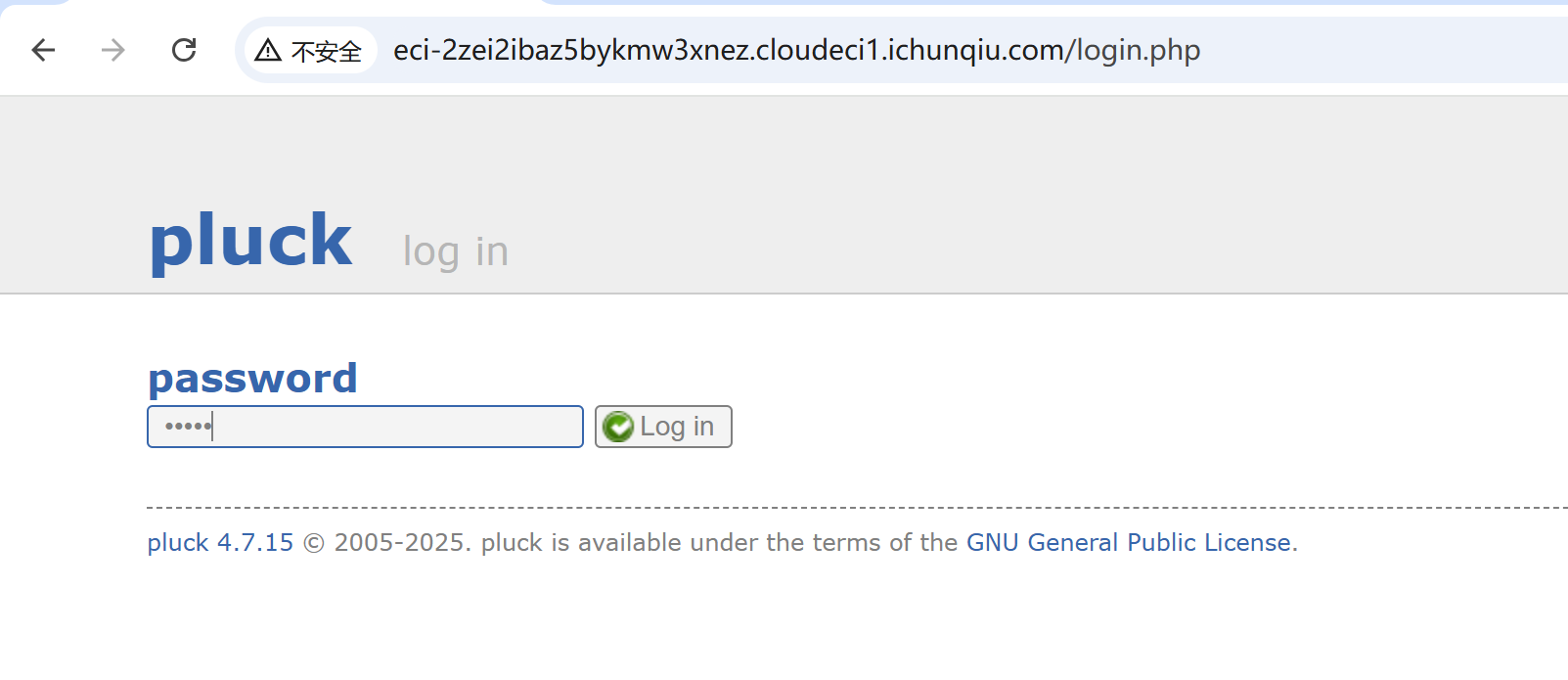Open the not-secure warning triangle icon
The height and width of the screenshot is (680, 1568).
268,51
